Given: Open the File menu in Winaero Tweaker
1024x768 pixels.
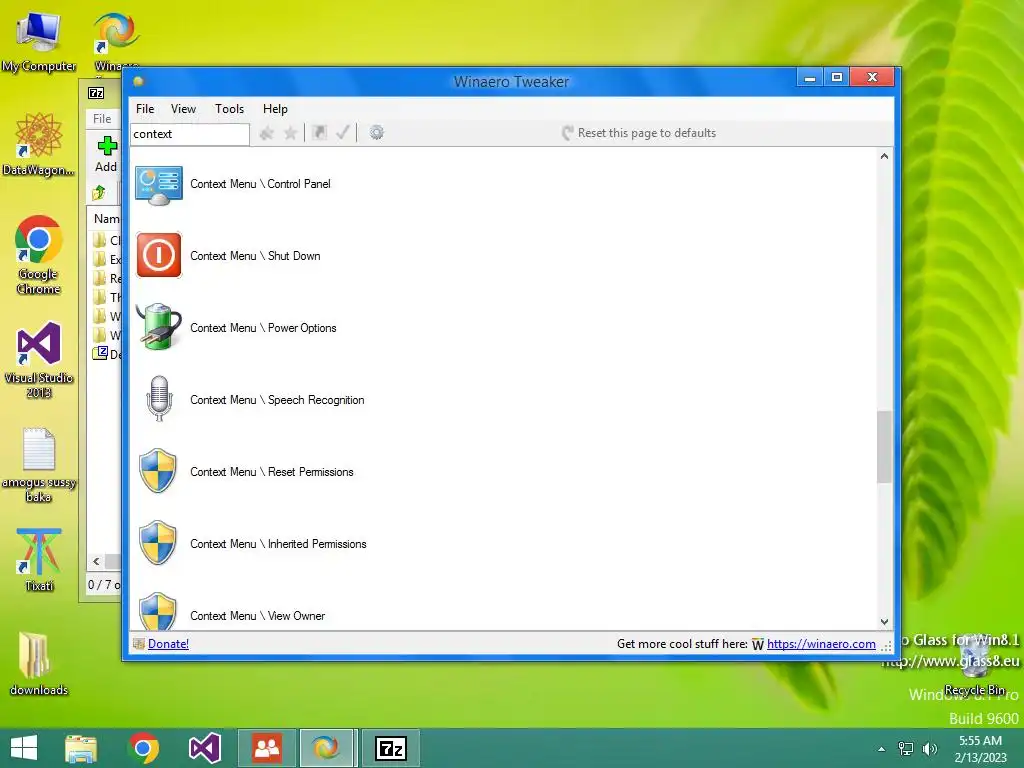Looking at the screenshot, I should coord(145,109).
